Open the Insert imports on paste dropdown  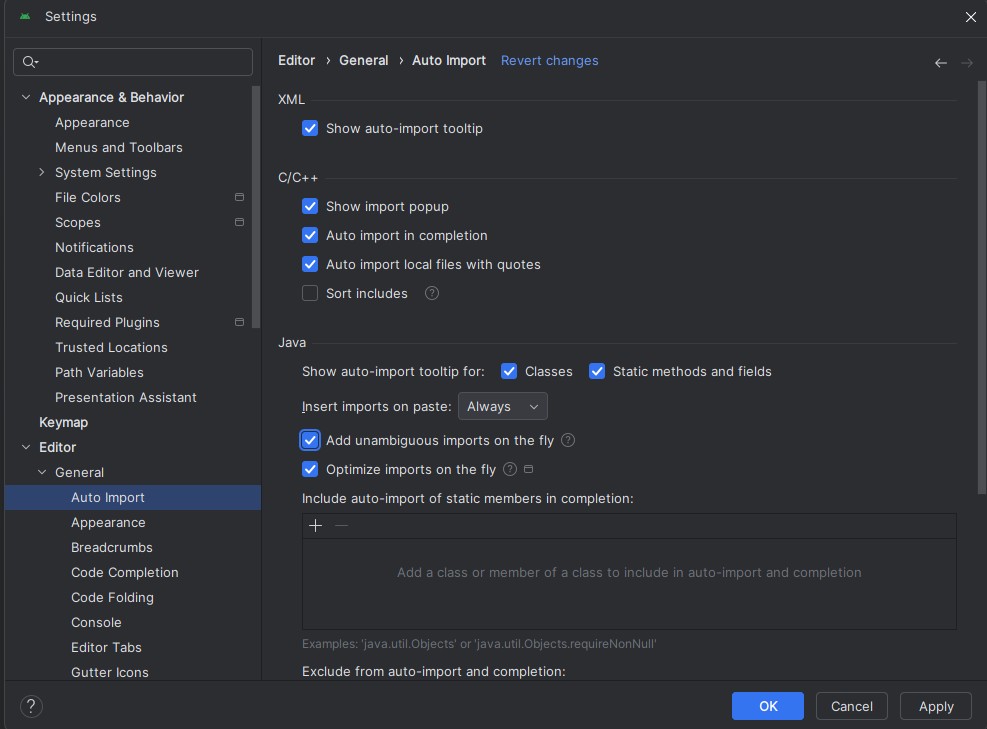(x=502, y=407)
